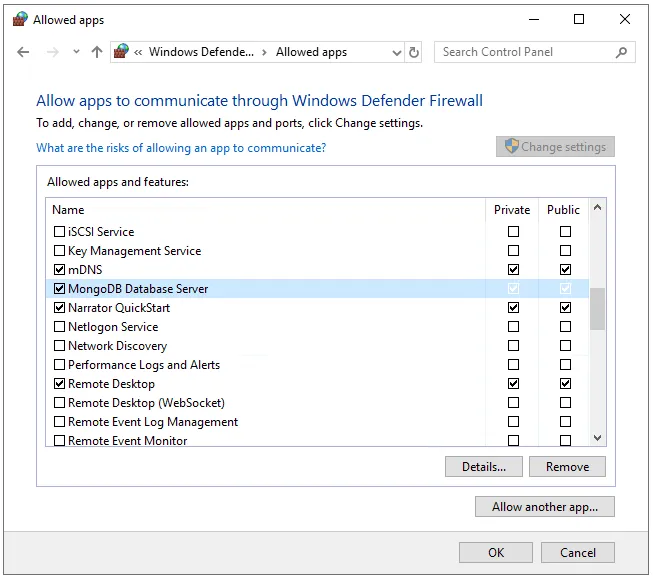
Task: Click the Allowed apps title bar icon
Action: click(x=19, y=19)
